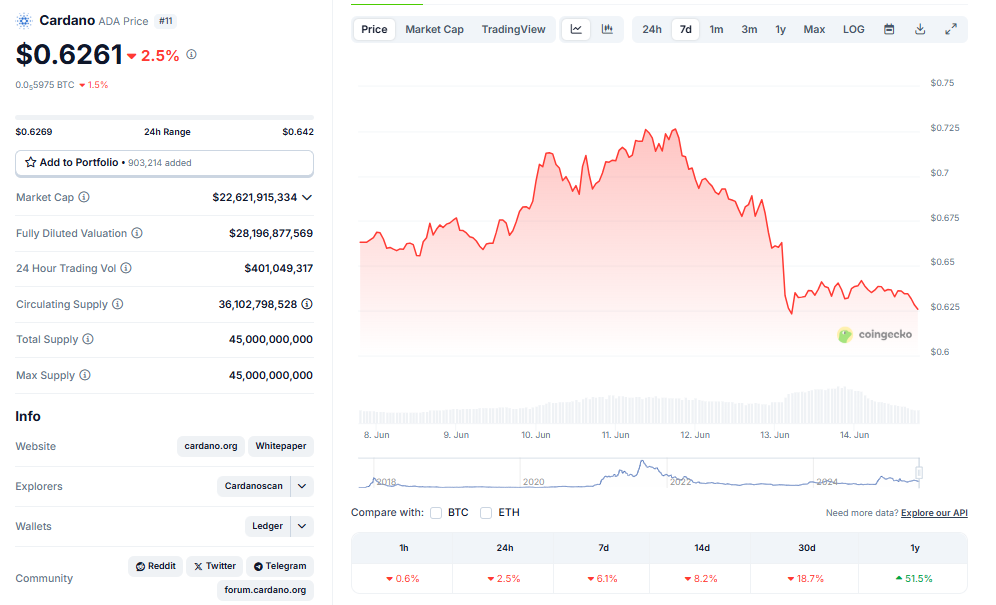Open Wallets dropdown arrow
This screenshot has height=605, width=996.
[x=302, y=526]
